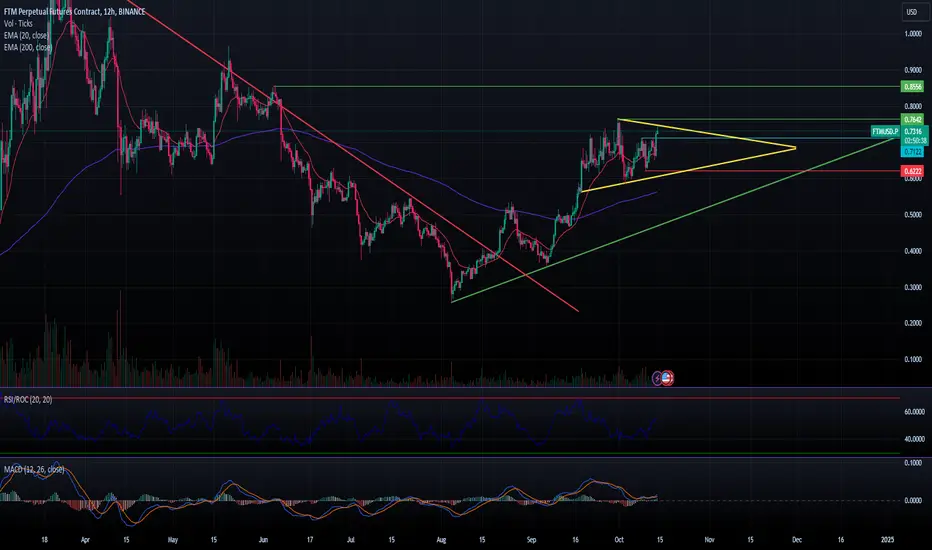The width and height of the screenshot is (932, 550).
Task: Click the Oct label on time axis
Action: tap(619, 540)
